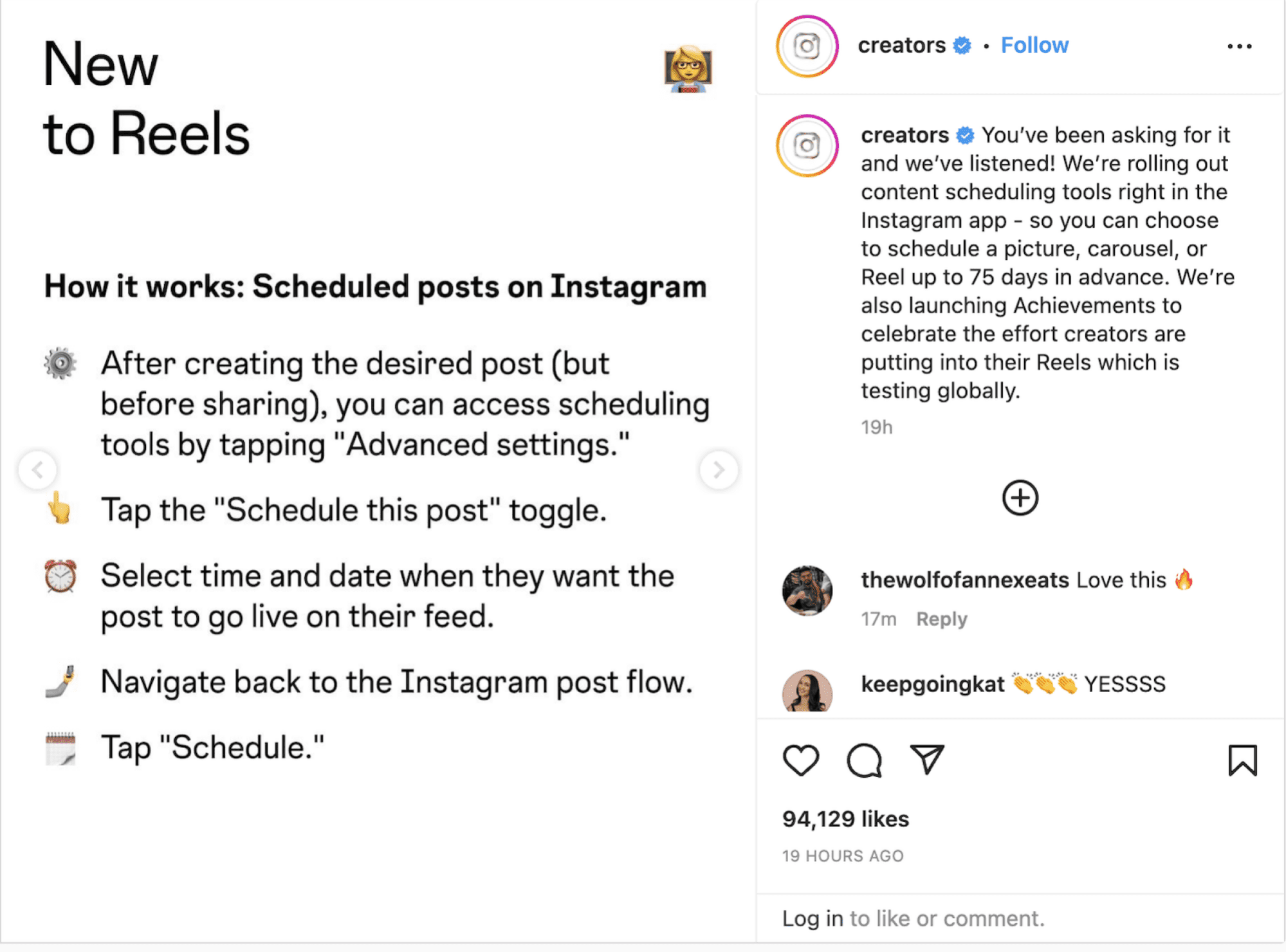1286x952 pixels.
Task: Open comments via speech bubble icon
Action: click(x=864, y=760)
